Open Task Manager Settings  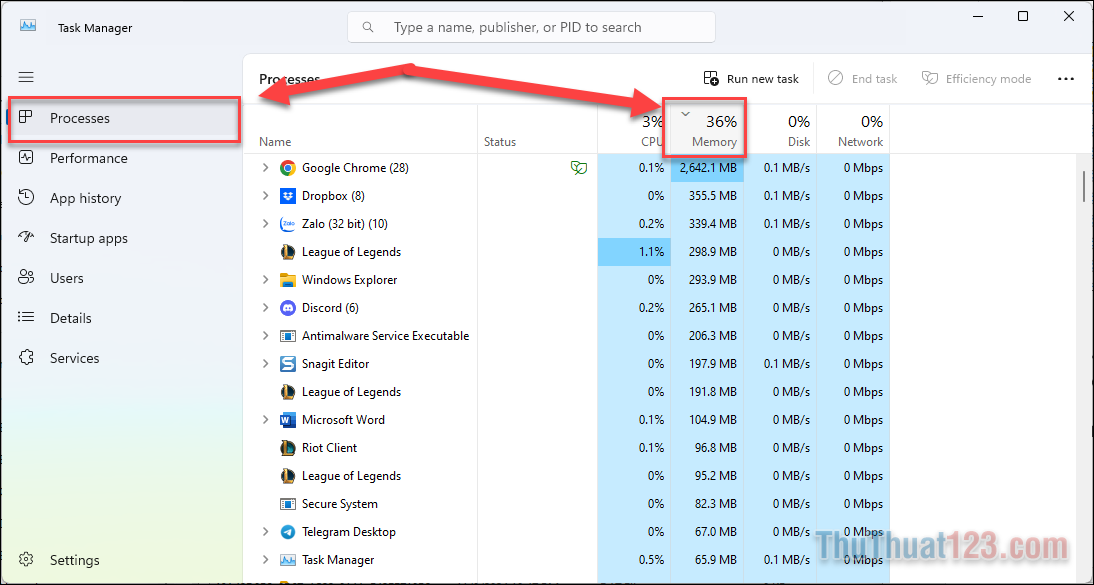(124, 560)
